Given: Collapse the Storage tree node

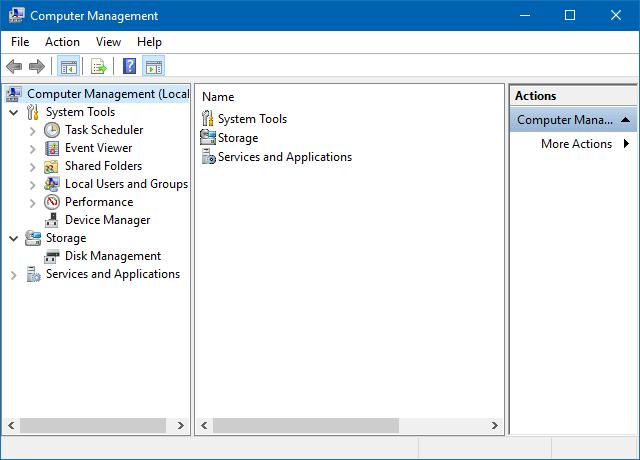Looking at the screenshot, I should (14, 238).
